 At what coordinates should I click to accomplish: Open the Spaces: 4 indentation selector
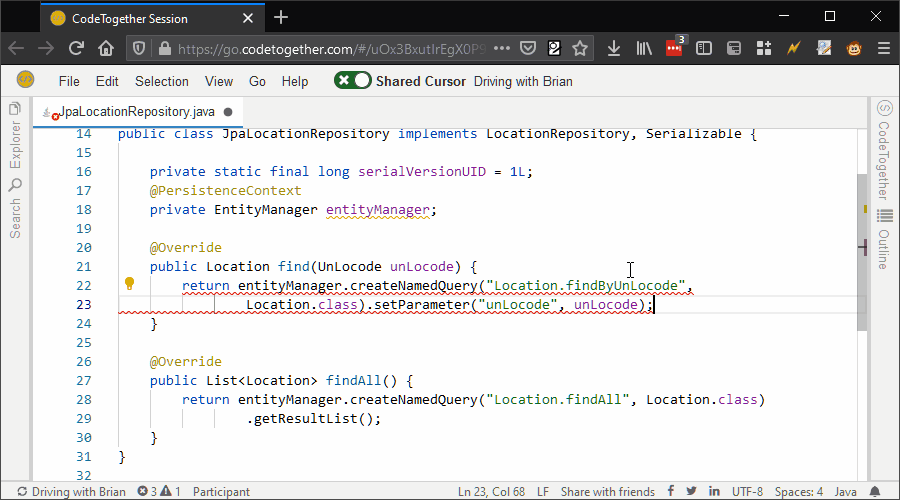pyautogui.click(x=799, y=491)
